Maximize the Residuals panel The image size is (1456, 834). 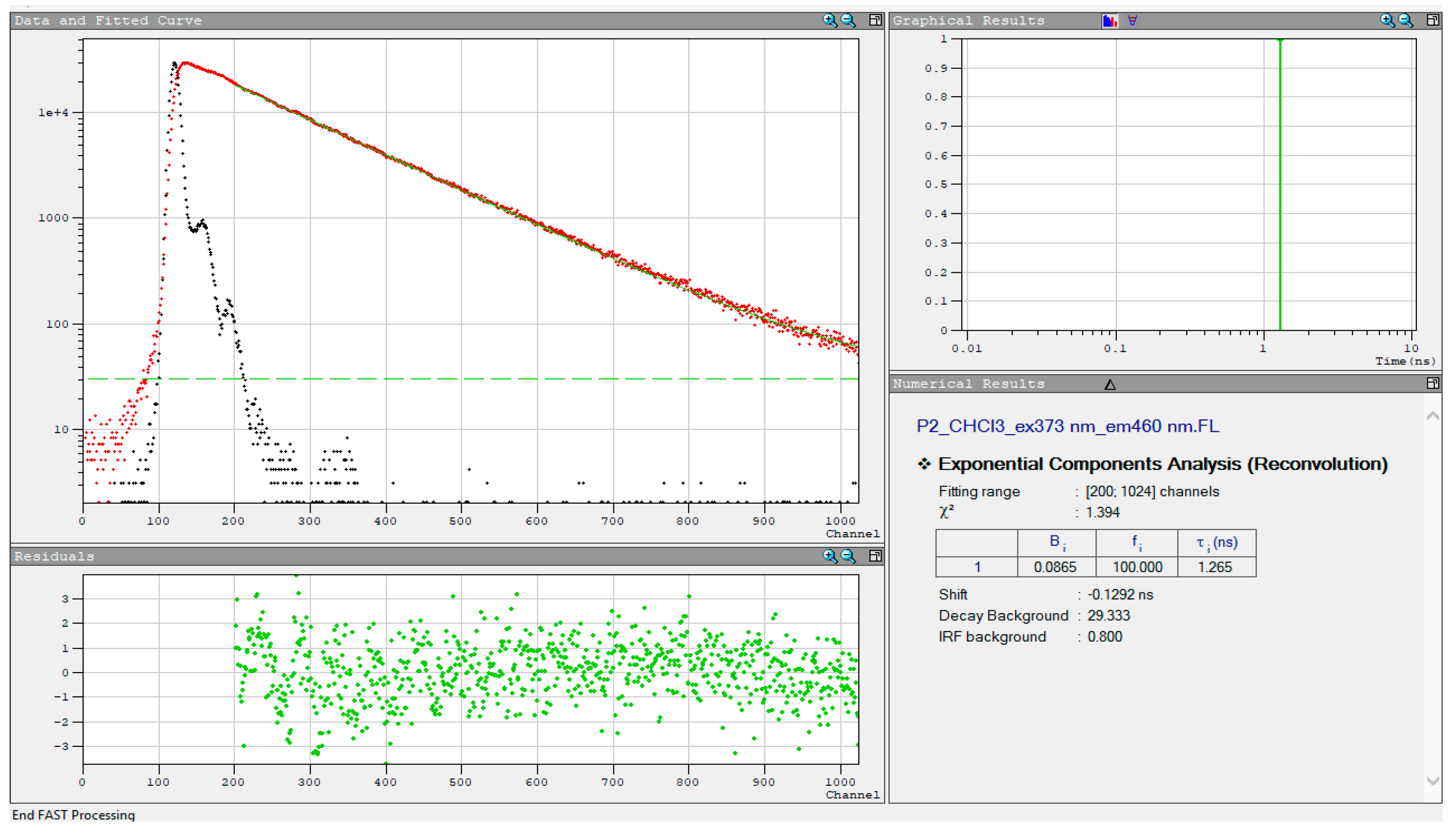coord(875,556)
